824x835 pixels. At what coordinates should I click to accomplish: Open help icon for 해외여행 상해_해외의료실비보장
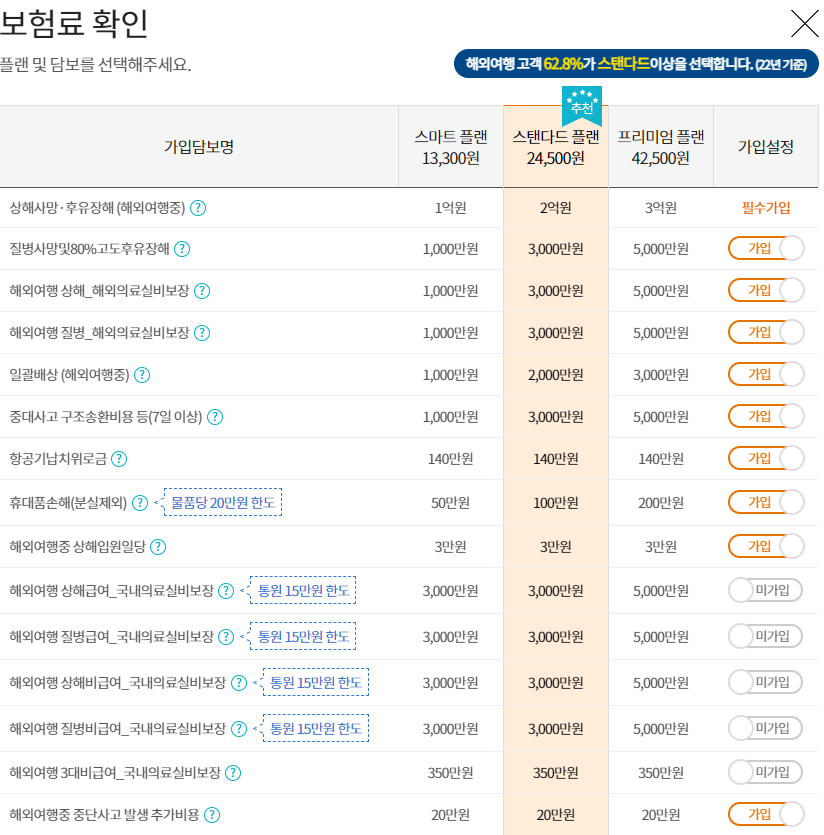pyautogui.click(x=202, y=291)
